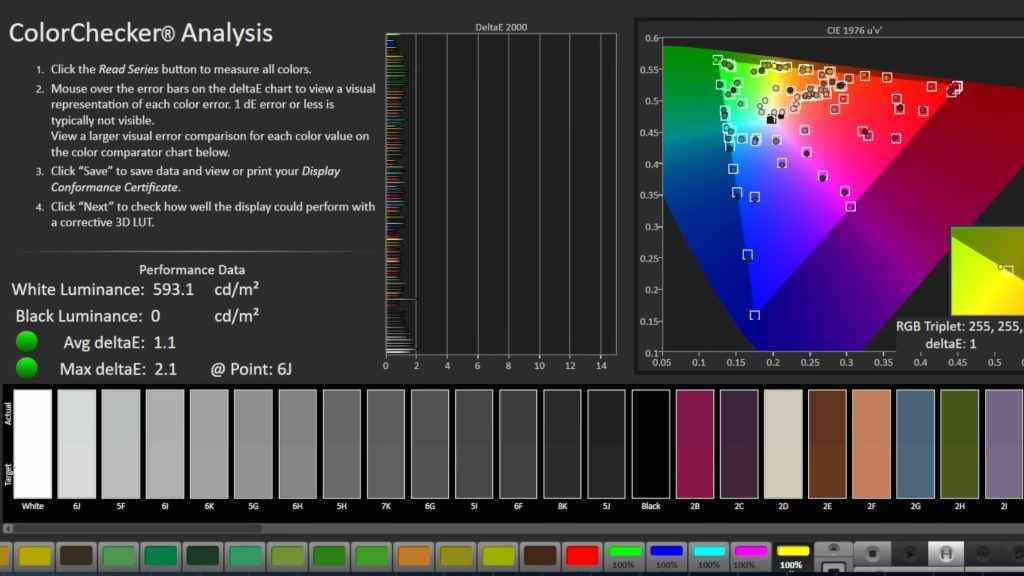
Task: Select the 100% green patch button
Action: [x=624, y=556]
